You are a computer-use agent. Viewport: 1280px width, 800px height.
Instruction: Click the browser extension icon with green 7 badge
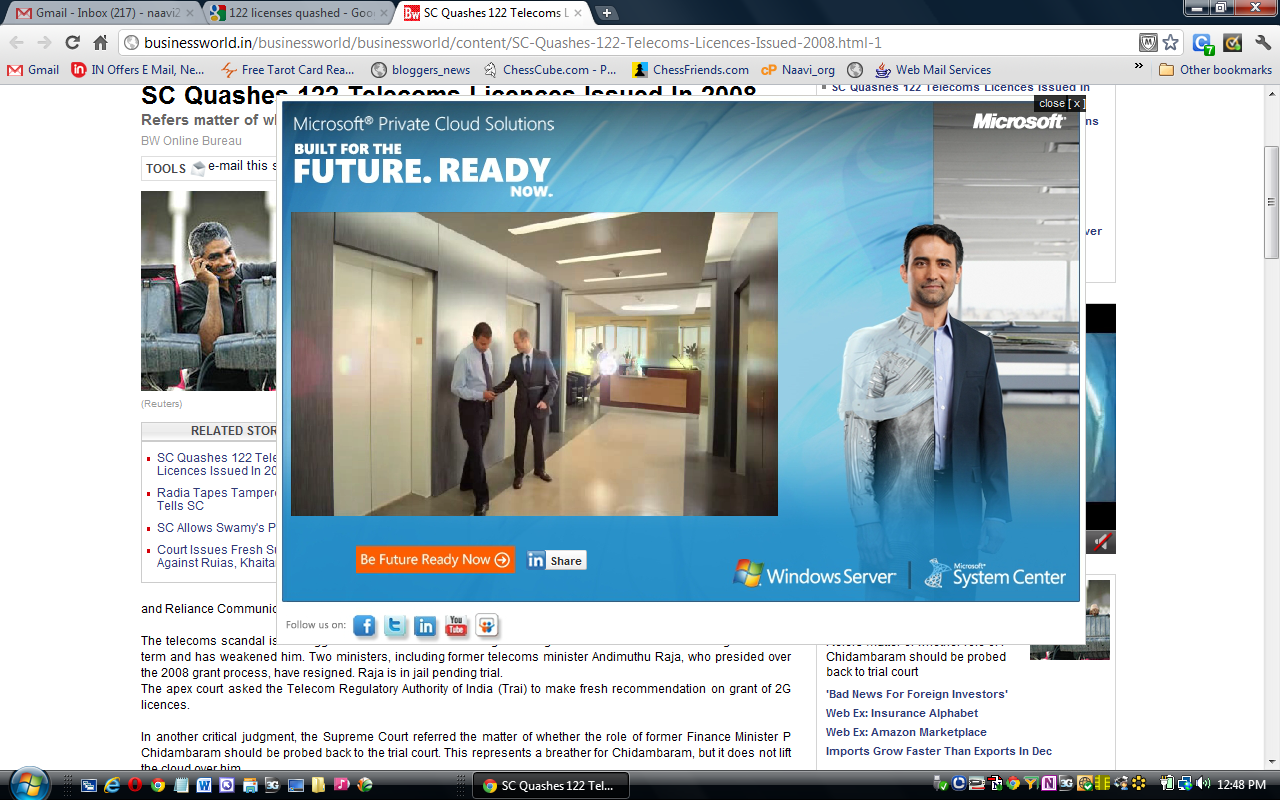tap(1202, 43)
